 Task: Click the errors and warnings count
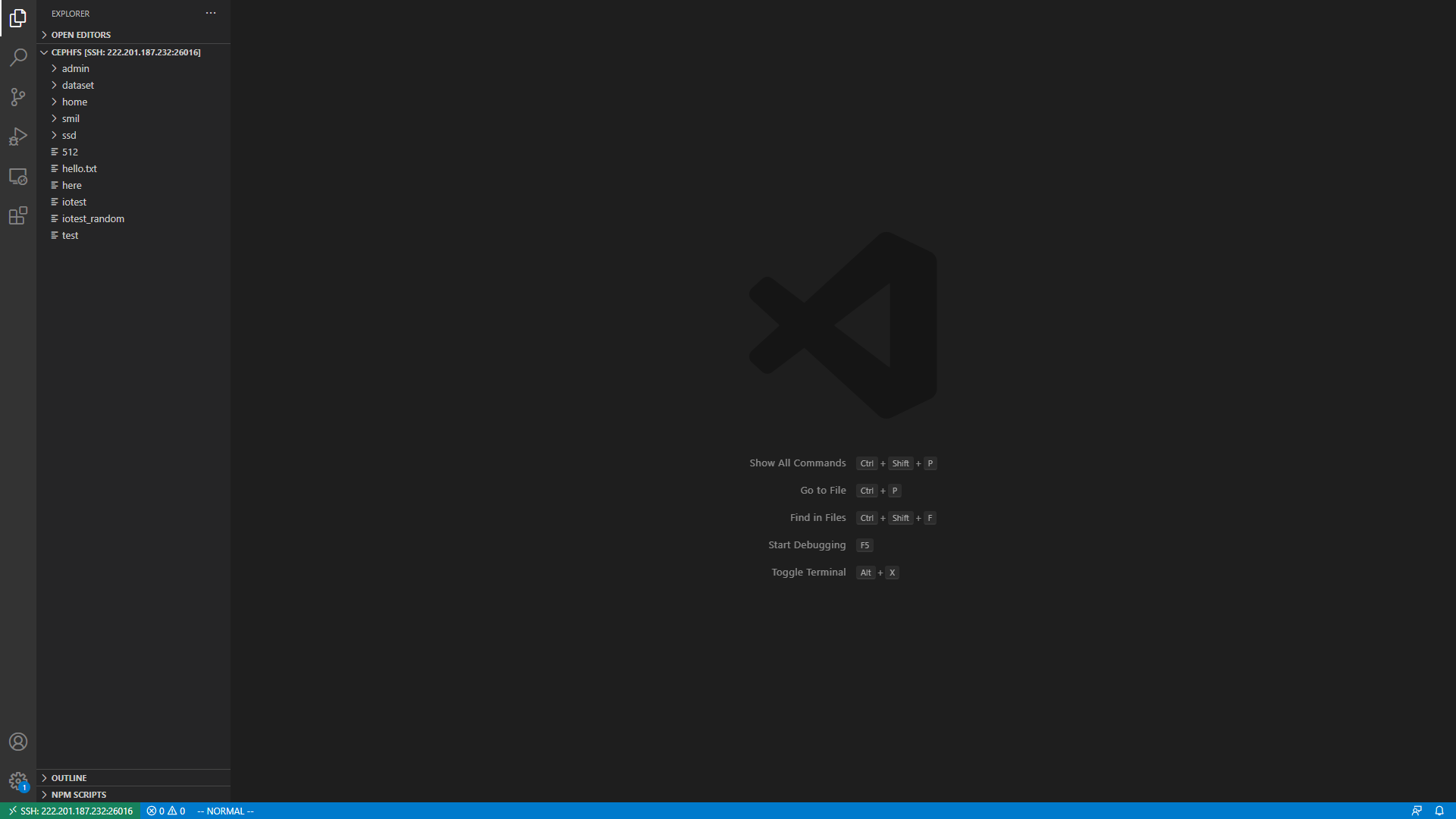[166, 811]
